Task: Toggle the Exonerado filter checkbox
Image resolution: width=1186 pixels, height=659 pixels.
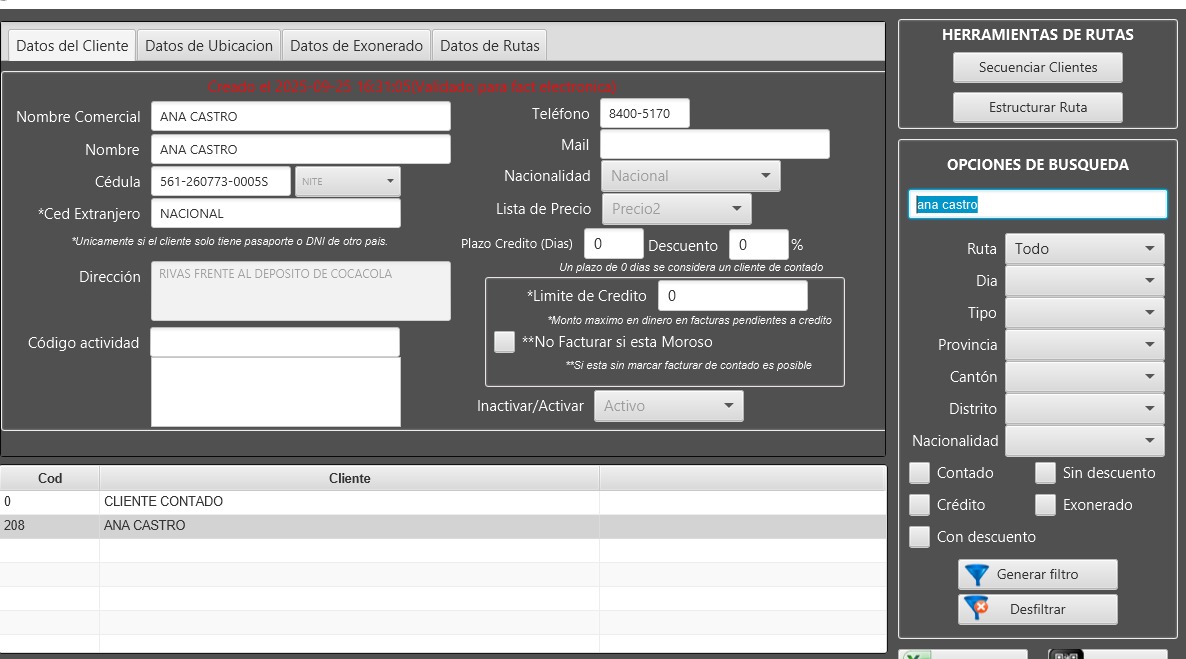Action: click(1045, 505)
